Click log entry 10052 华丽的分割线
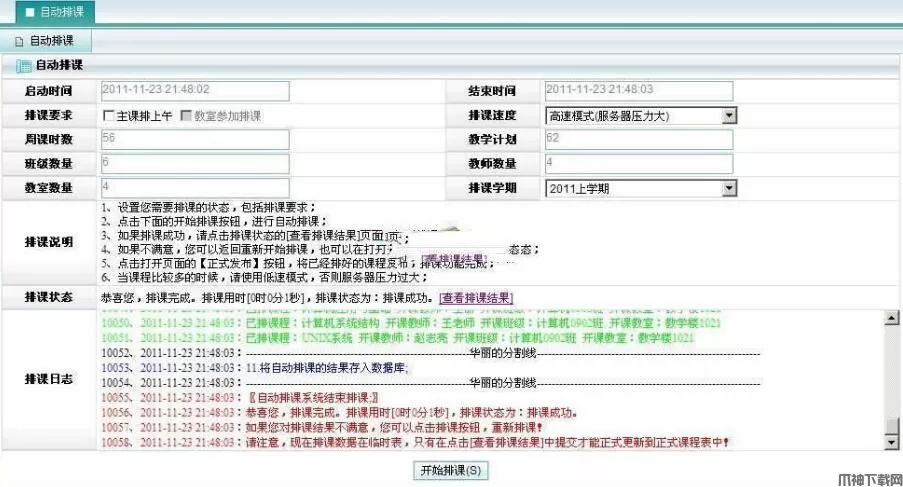903x487 pixels. 431,353
